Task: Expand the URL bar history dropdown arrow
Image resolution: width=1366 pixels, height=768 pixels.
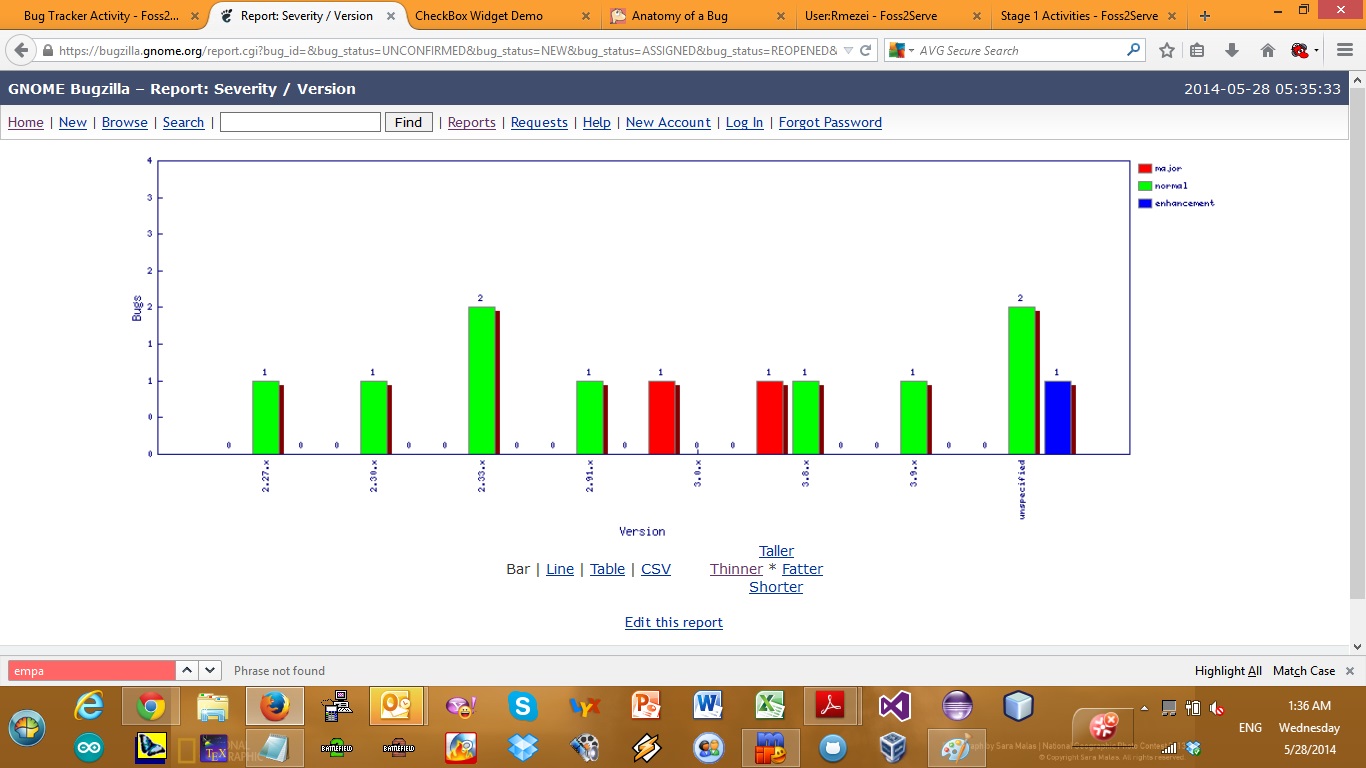Action: tap(848, 50)
